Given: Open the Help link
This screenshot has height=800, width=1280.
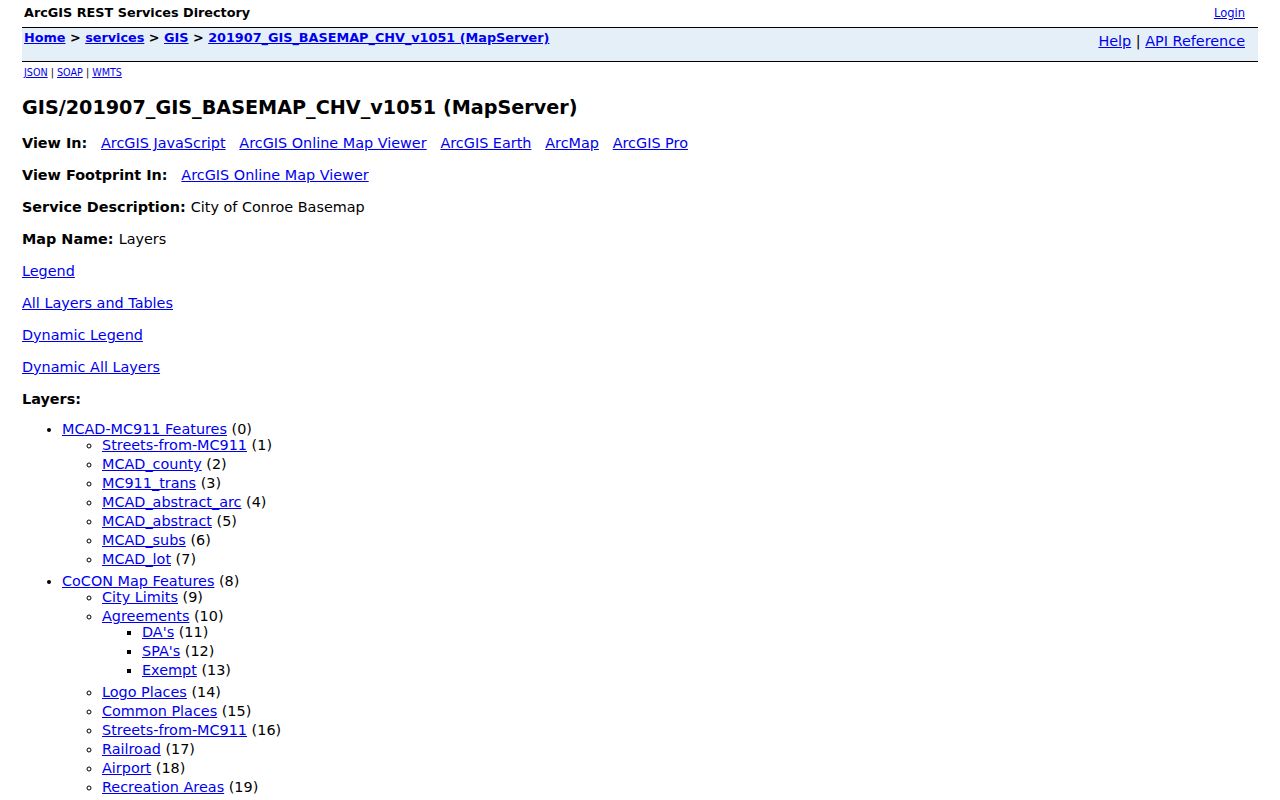Looking at the screenshot, I should pyautogui.click(x=1114, y=41).
